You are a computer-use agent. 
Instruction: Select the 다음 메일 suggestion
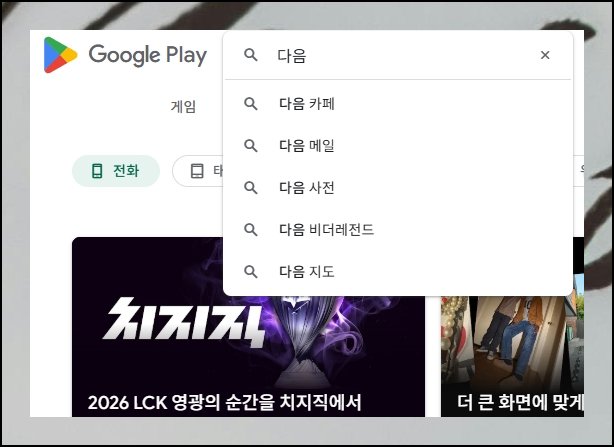pos(398,146)
